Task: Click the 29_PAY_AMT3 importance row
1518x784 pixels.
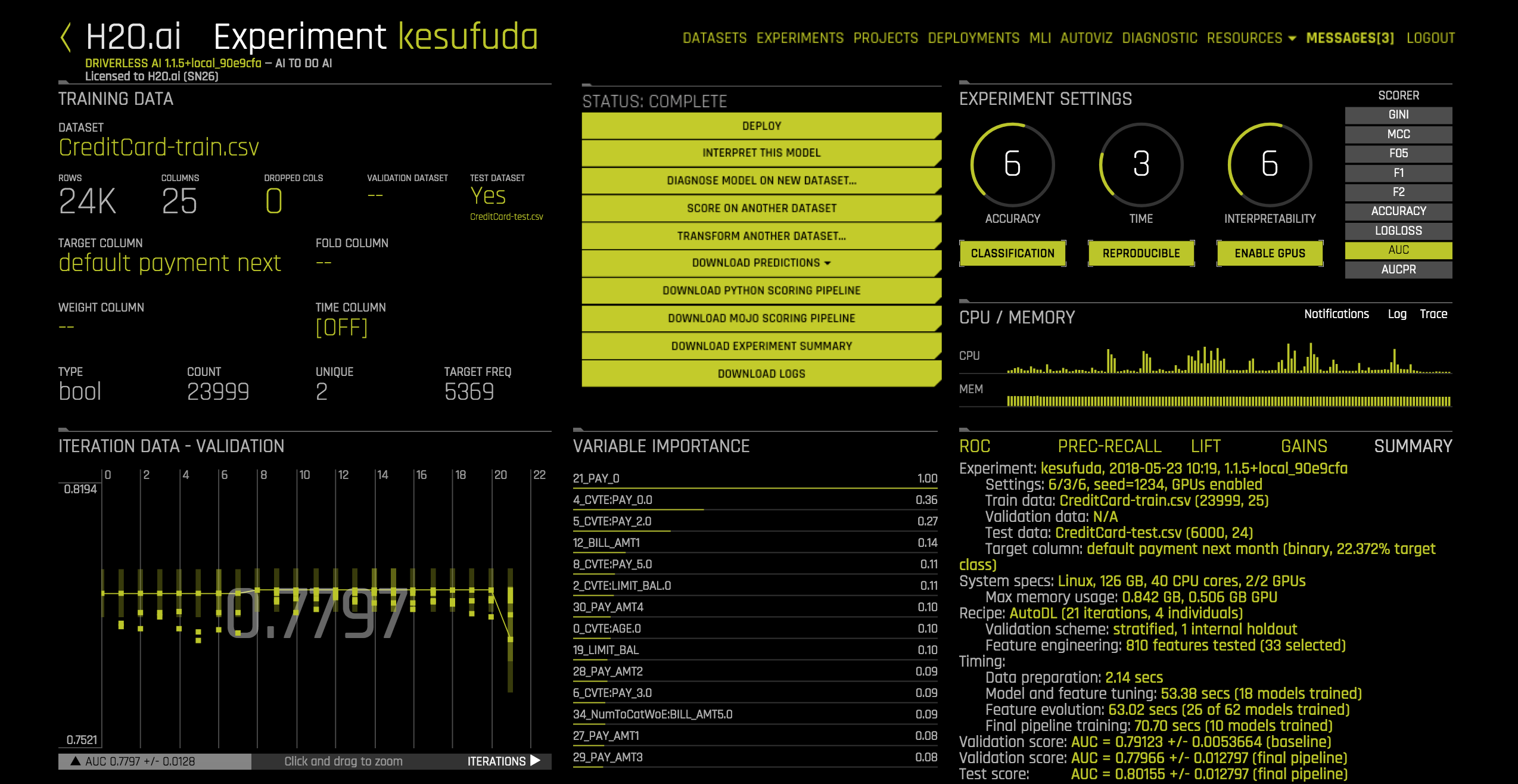Action: [755, 758]
